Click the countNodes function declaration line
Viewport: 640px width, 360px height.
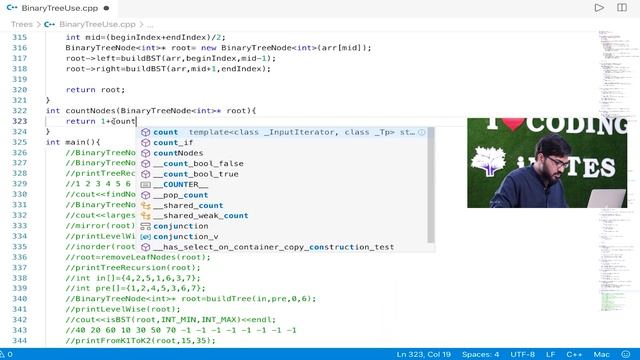151,111
